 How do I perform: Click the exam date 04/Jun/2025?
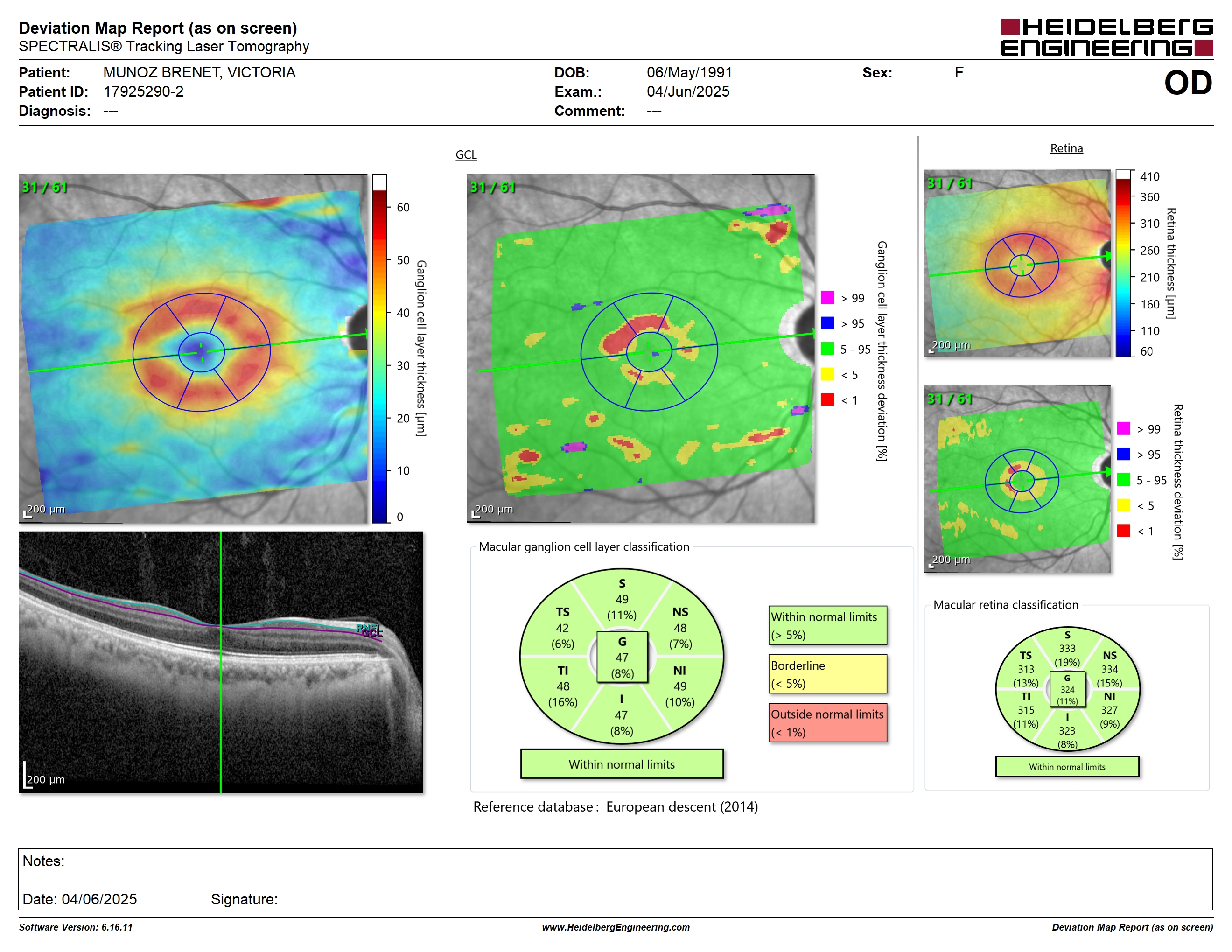(x=688, y=91)
